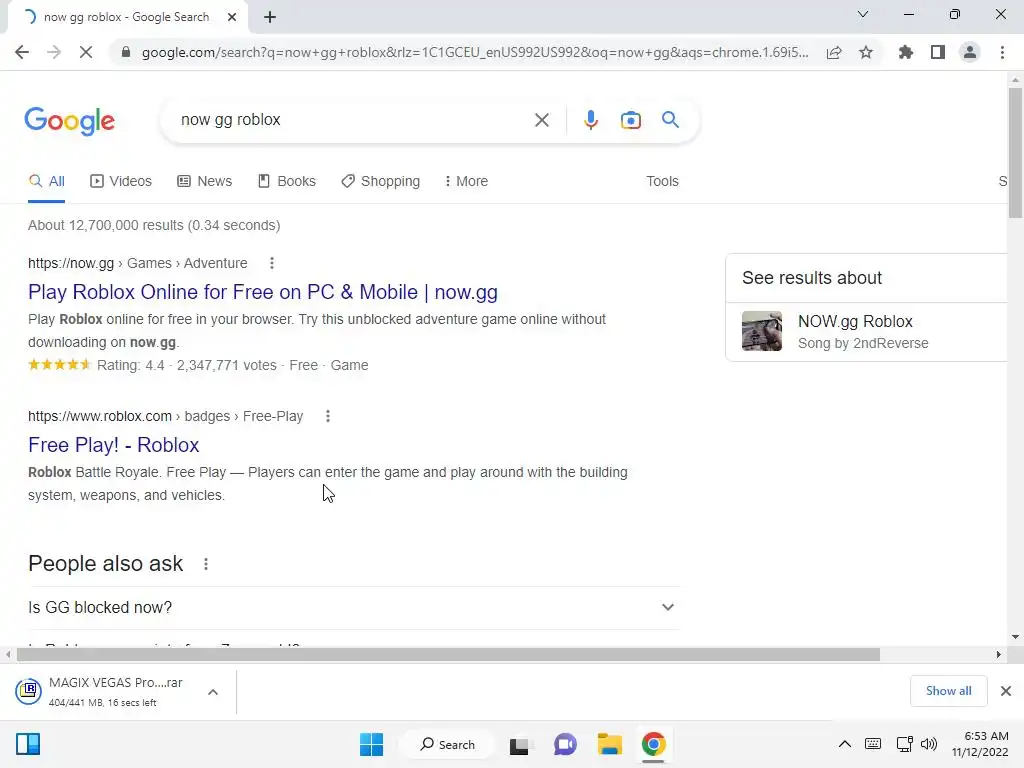The image size is (1024, 768).
Task: Click the magnifier search button
Action: click(x=670, y=120)
